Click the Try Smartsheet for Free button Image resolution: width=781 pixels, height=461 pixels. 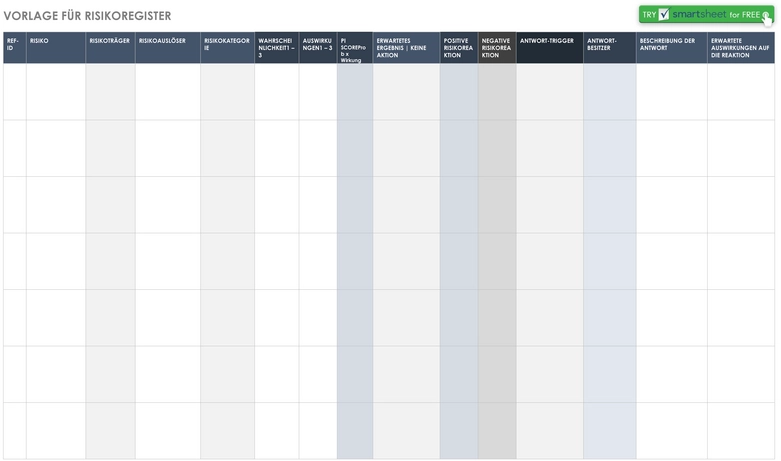click(706, 14)
